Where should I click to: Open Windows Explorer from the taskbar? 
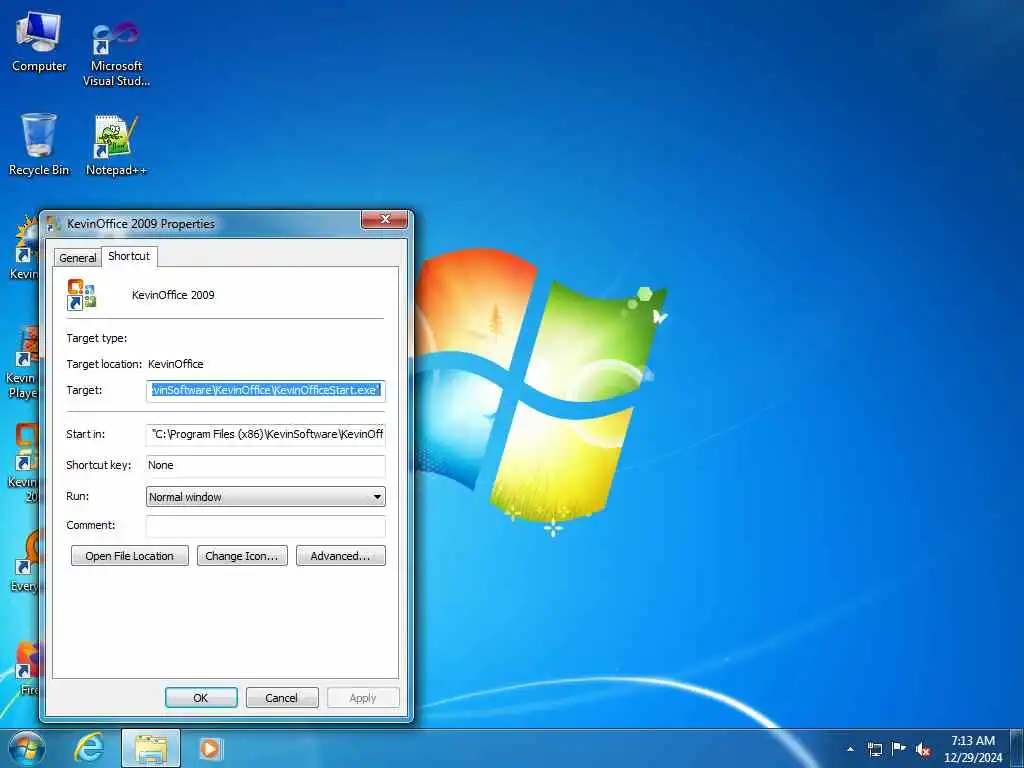pos(151,748)
